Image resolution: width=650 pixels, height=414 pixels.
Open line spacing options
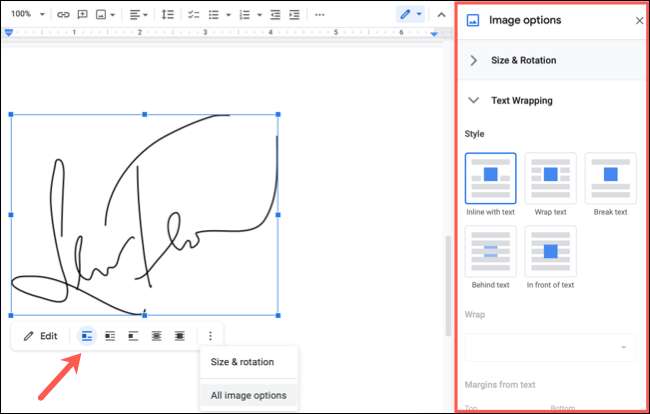tap(167, 15)
